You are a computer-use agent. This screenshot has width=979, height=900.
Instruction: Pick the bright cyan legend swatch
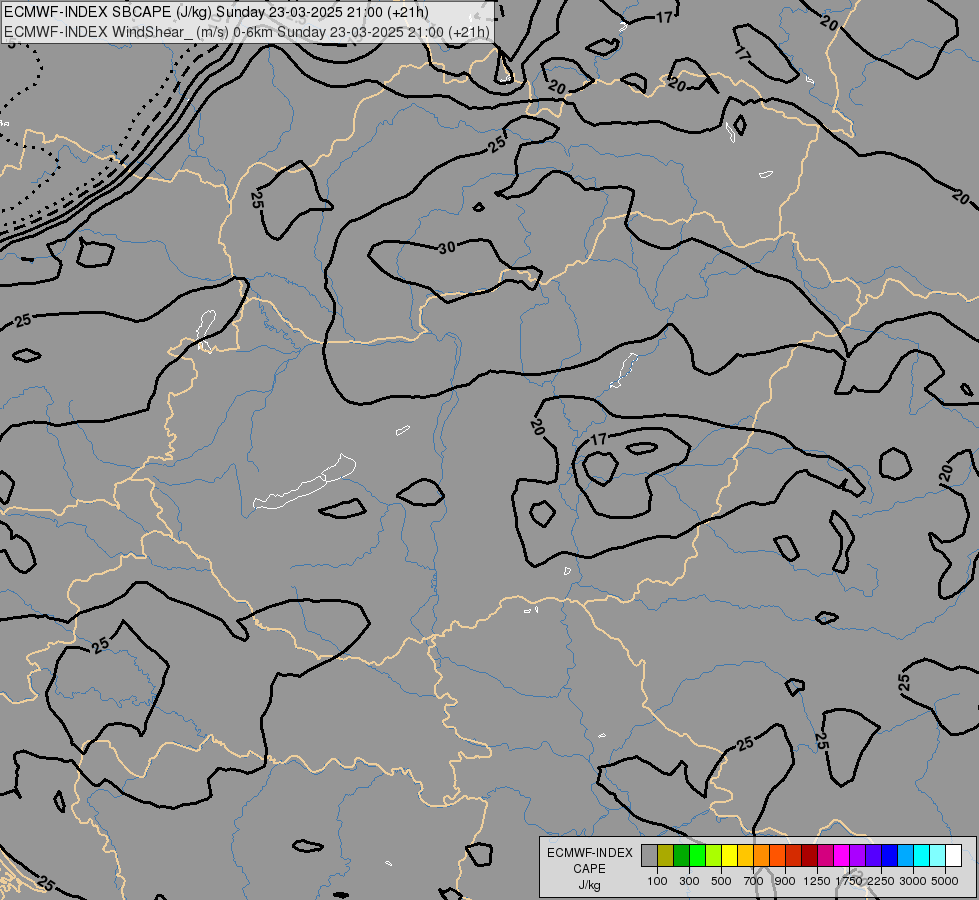[x=922, y=855]
